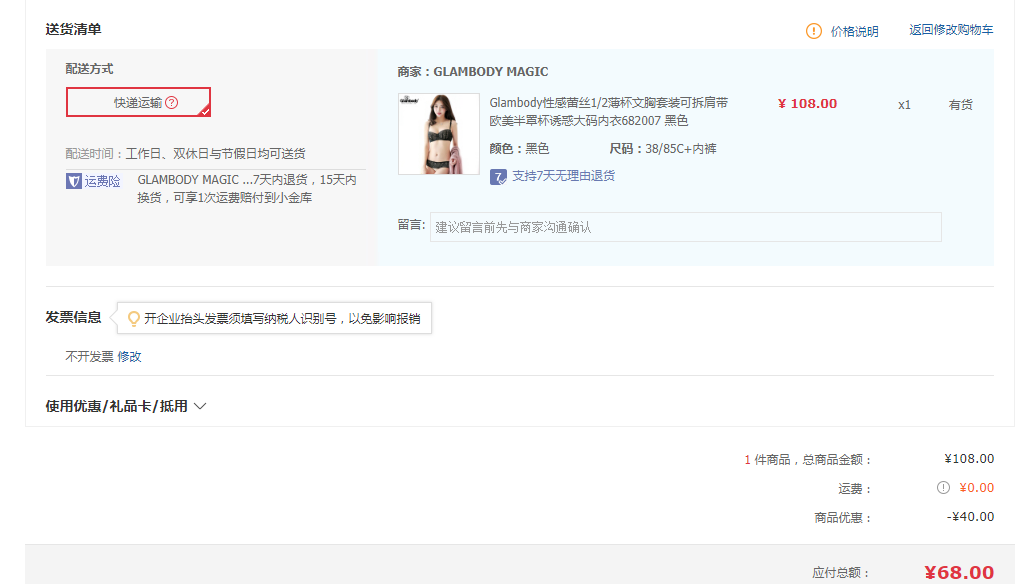Open the 运费险 freight insurance link
This screenshot has width=1023, height=584.
click(x=102, y=181)
